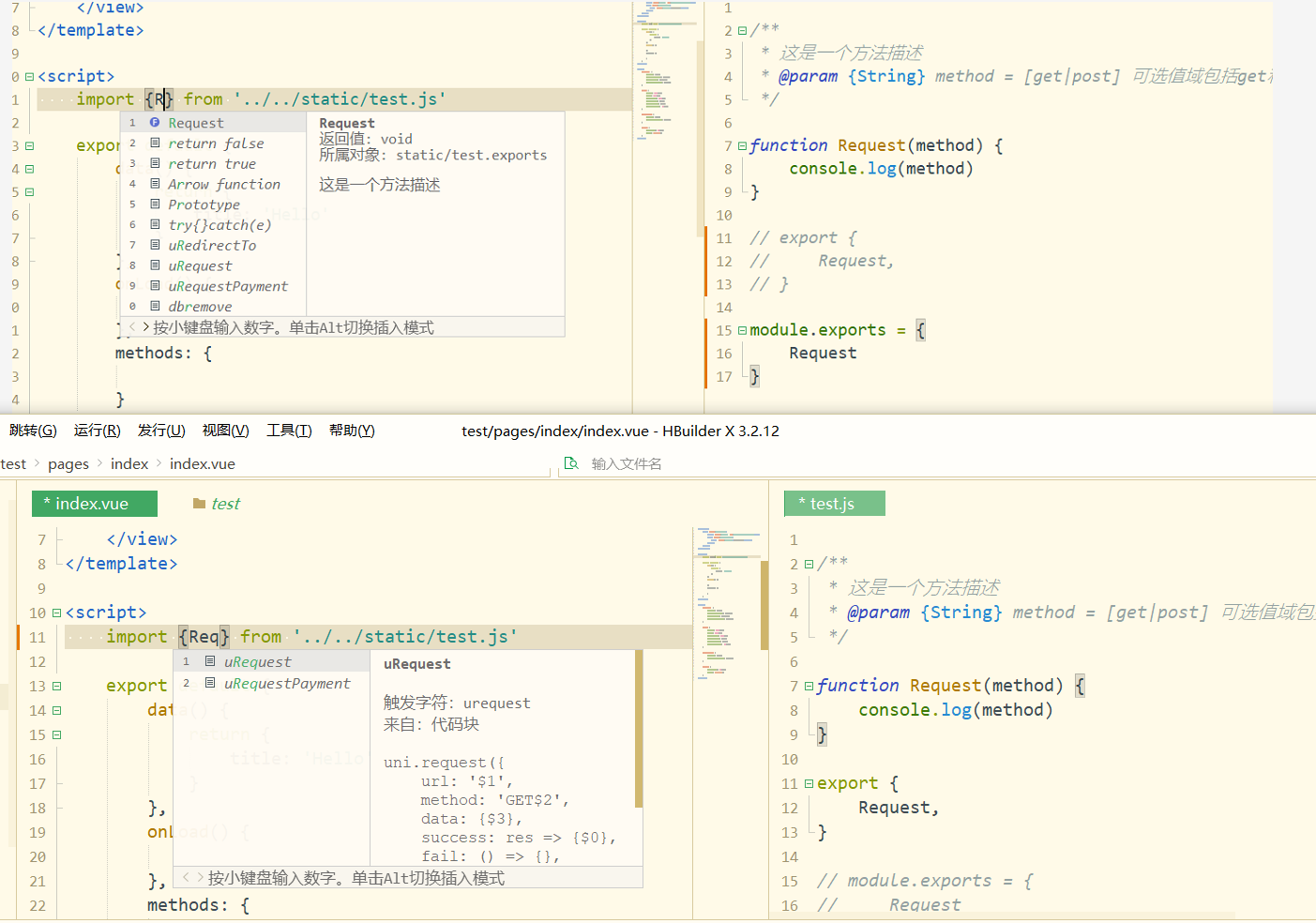Click the function icon beside Request suggestion
This screenshot has height=923, width=1316.
coord(155,123)
